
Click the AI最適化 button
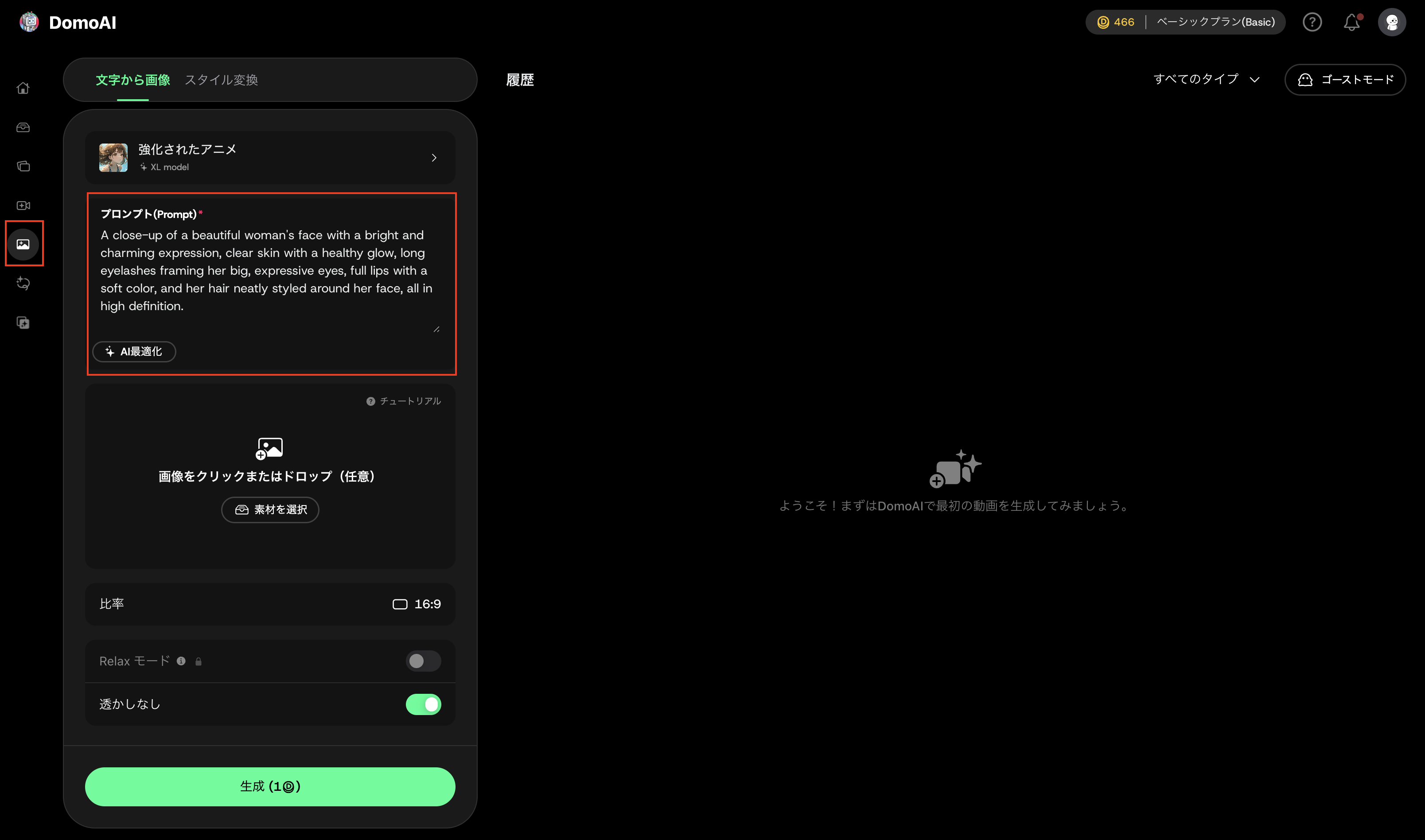tap(134, 351)
